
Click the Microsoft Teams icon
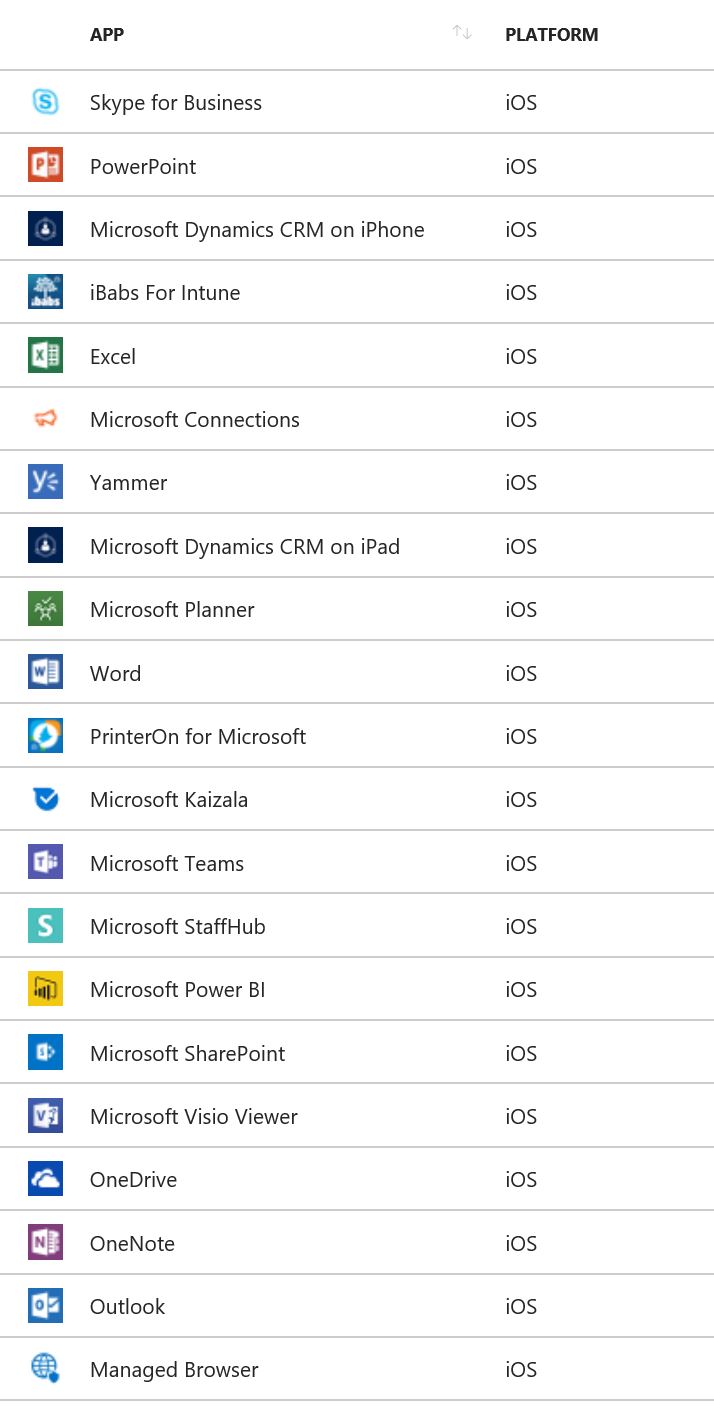click(x=45, y=862)
